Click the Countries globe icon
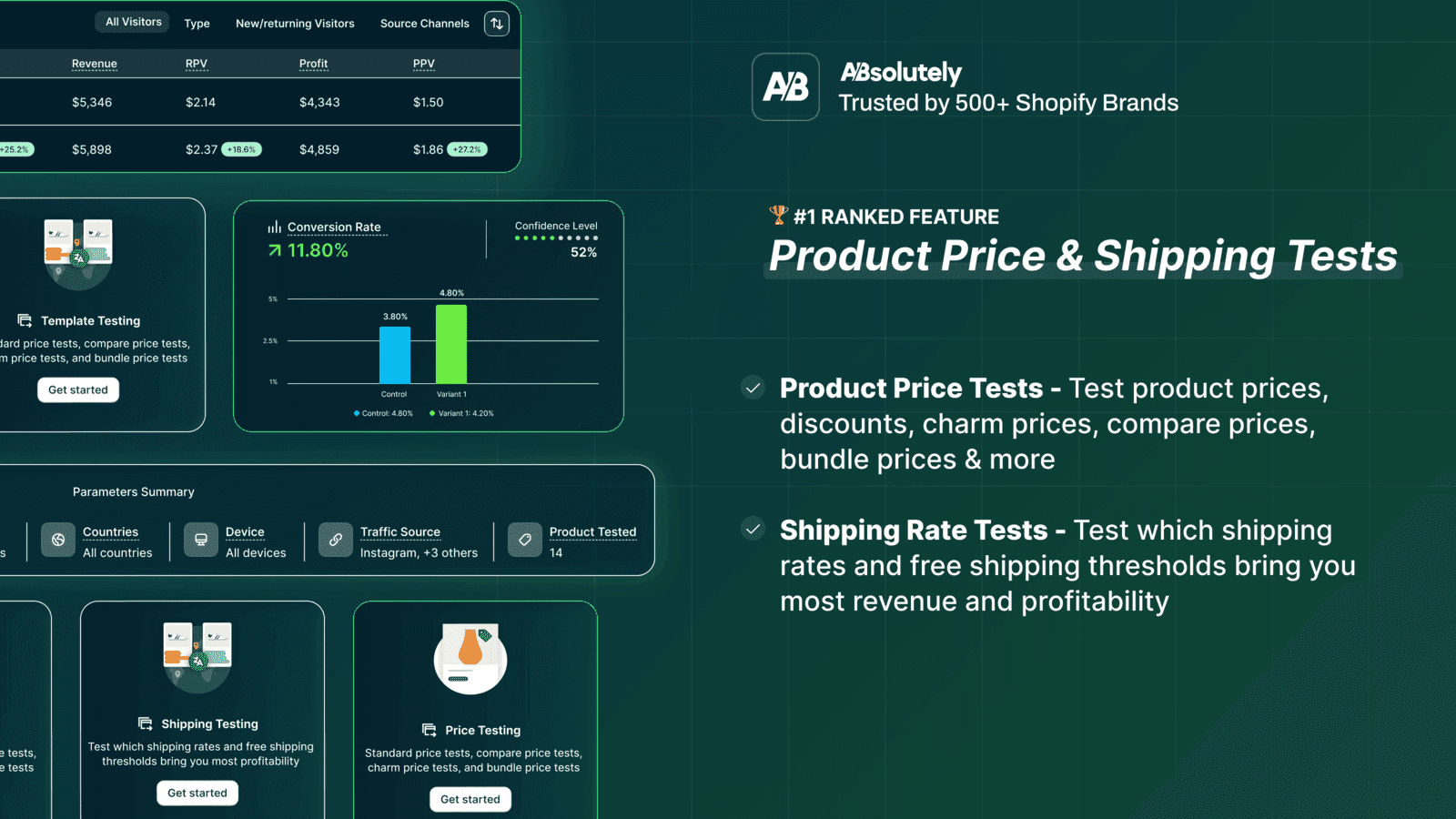This screenshot has width=1456, height=819. point(58,540)
